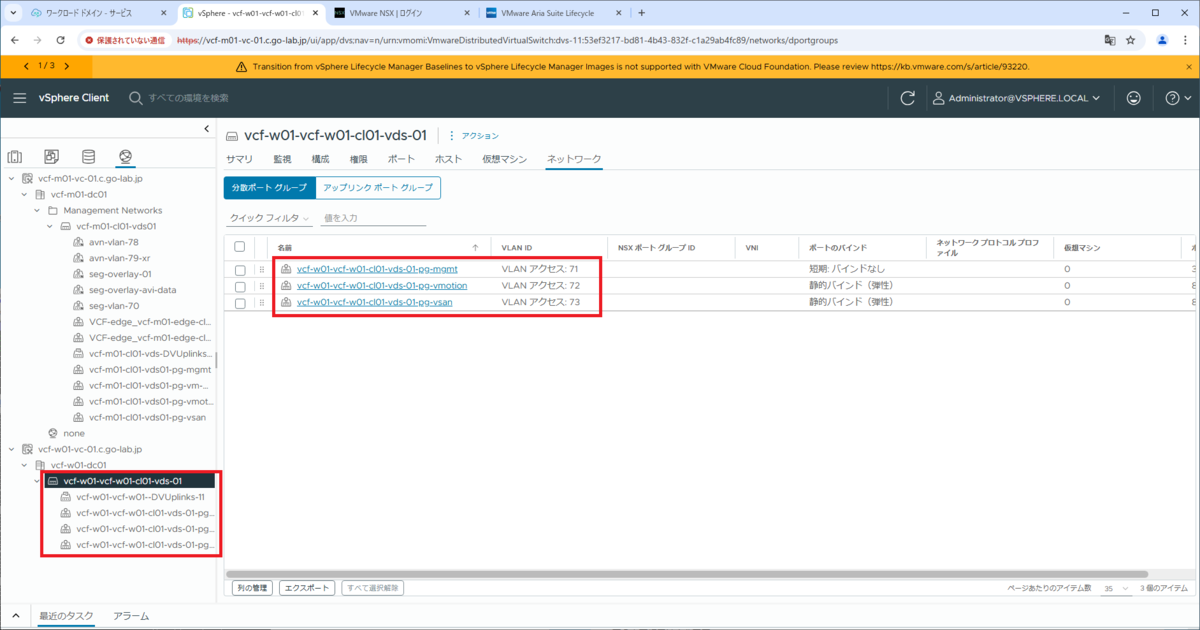Click the browser reload button
The height and width of the screenshot is (630, 1200).
point(61,40)
